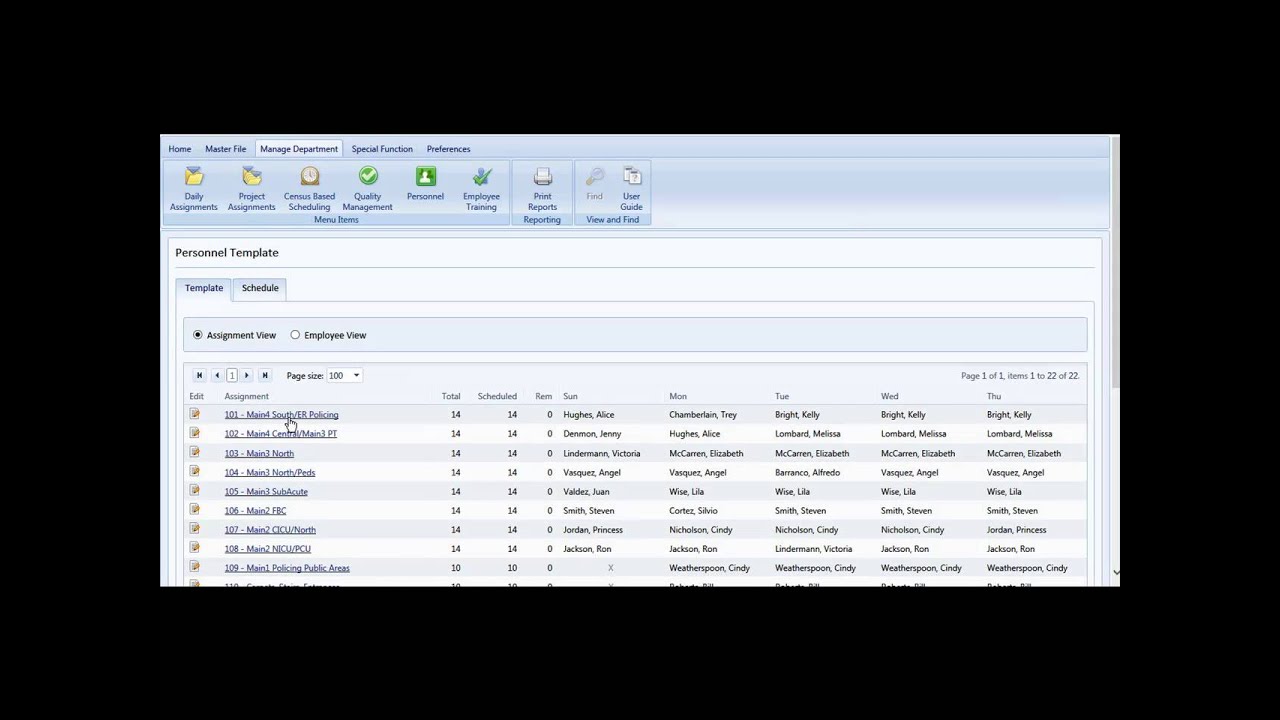Edit row 108 - Main2 NICU/PCU
The image size is (1280, 720).
tap(195, 547)
